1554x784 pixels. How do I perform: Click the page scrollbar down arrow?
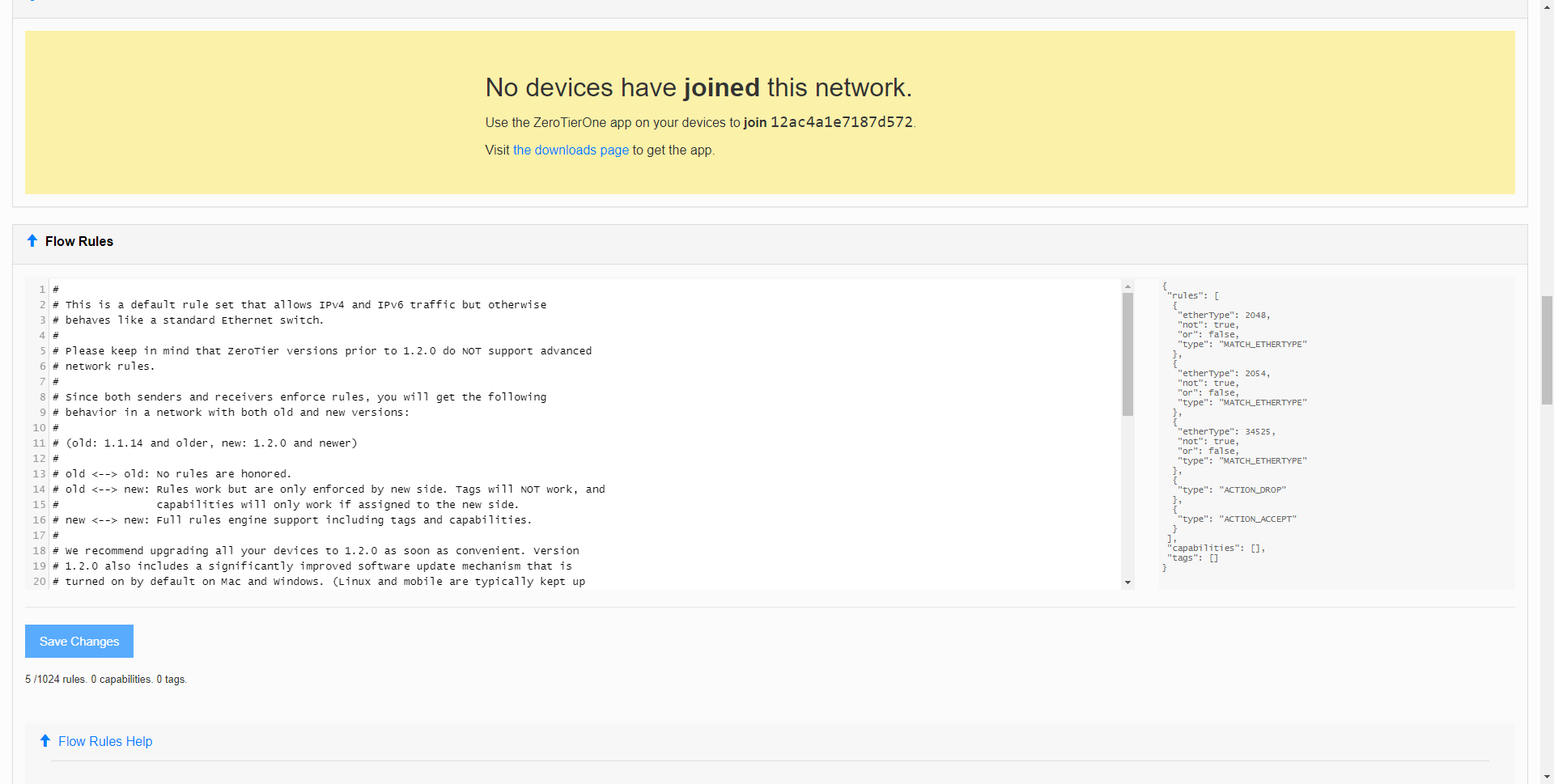click(1547, 778)
